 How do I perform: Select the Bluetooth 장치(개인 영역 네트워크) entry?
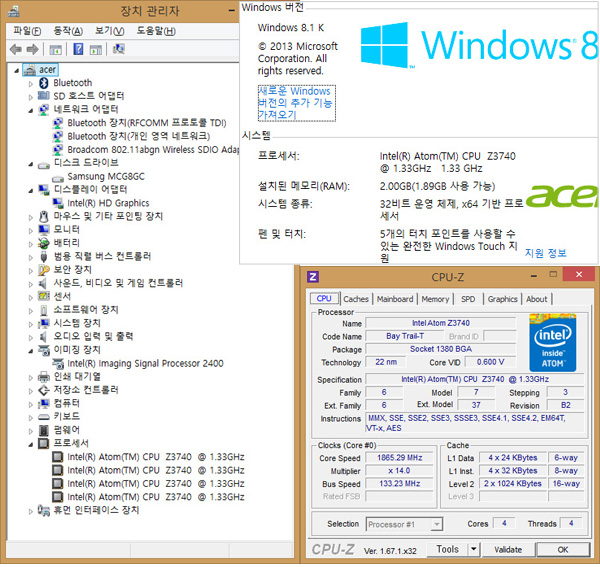[x=139, y=136]
